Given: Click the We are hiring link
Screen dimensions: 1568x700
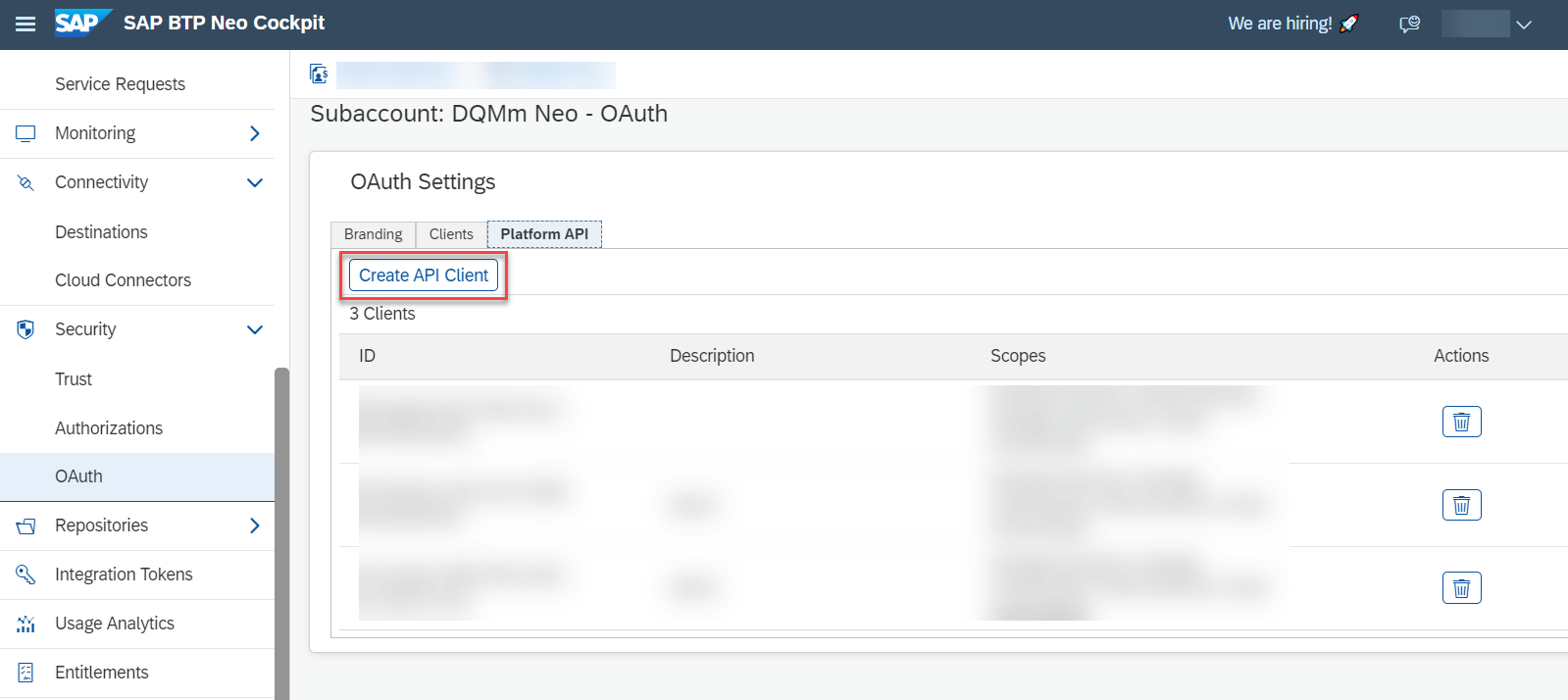Looking at the screenshot, I should coord(1292,24).
